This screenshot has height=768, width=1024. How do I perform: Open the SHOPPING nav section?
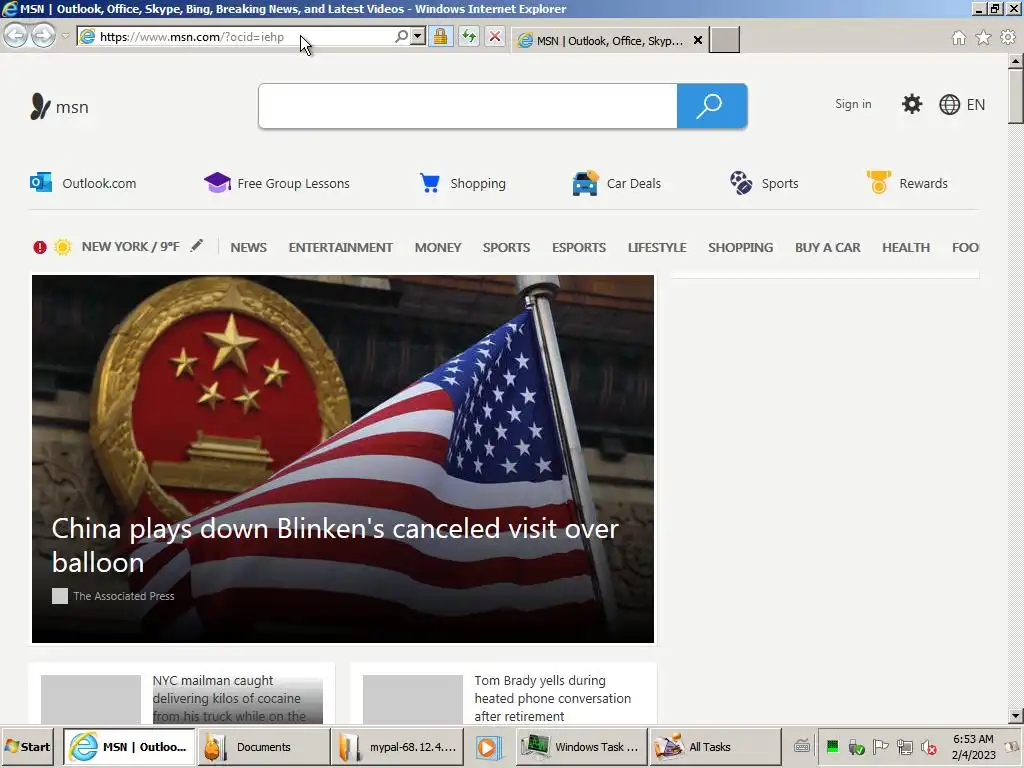741,248
